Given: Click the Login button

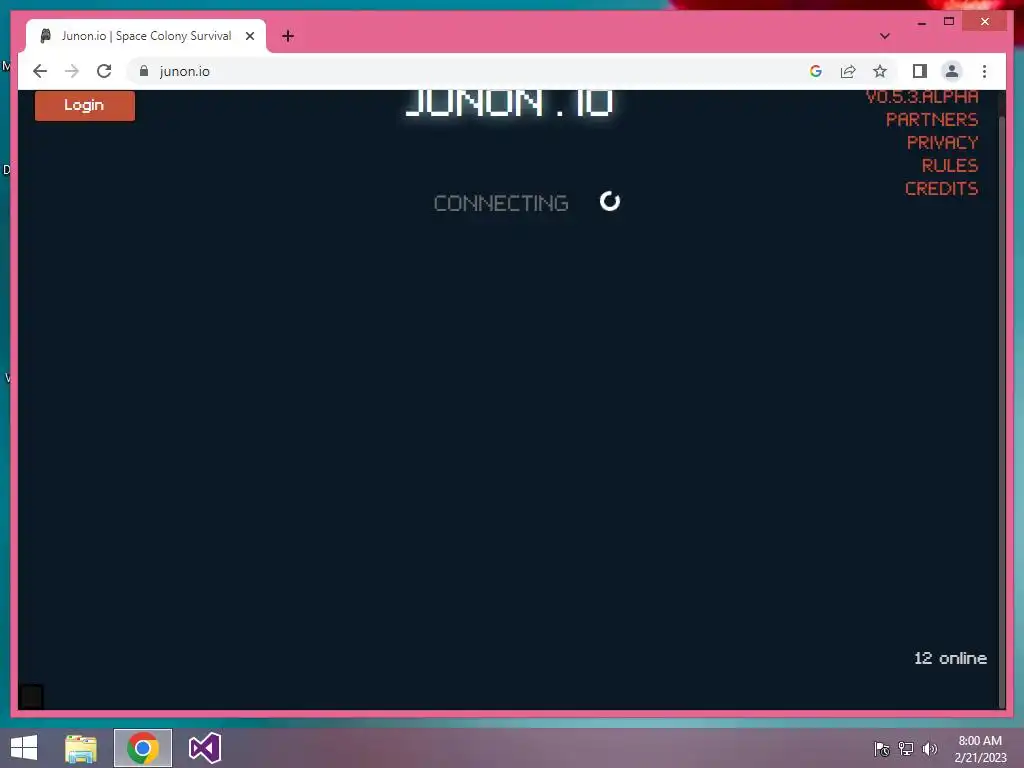Looking at the screenshot, I should point(84,105).
